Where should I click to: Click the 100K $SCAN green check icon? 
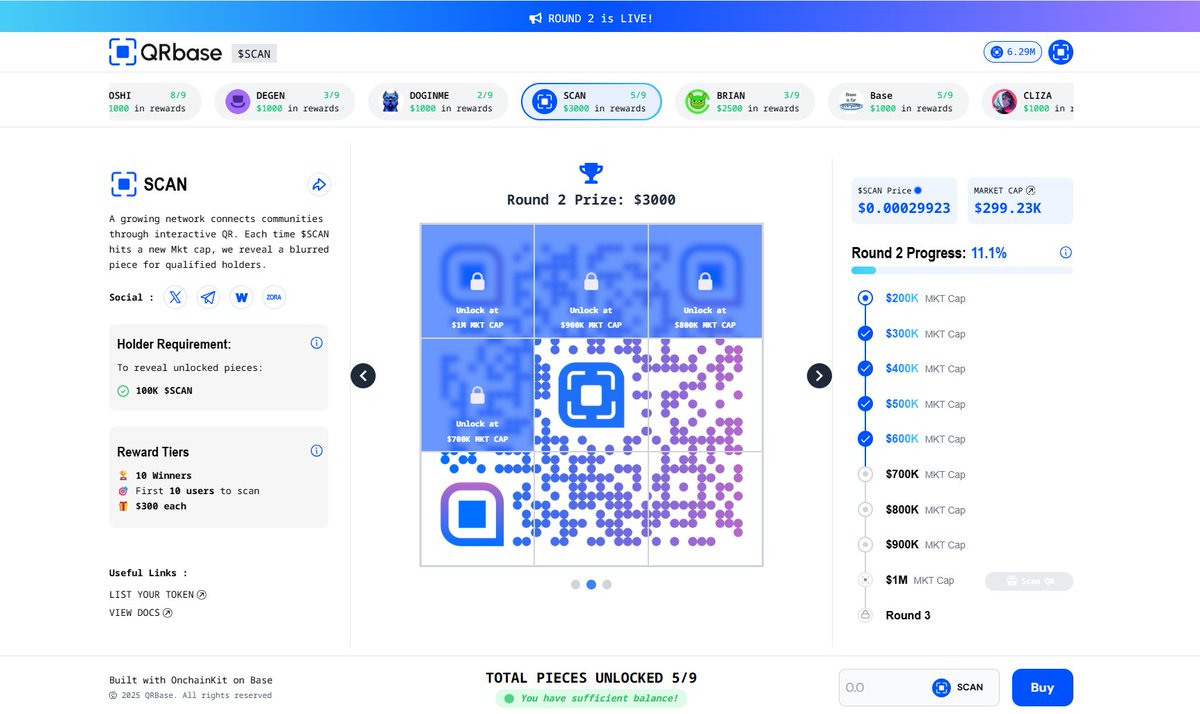click(x=123, y=390)
